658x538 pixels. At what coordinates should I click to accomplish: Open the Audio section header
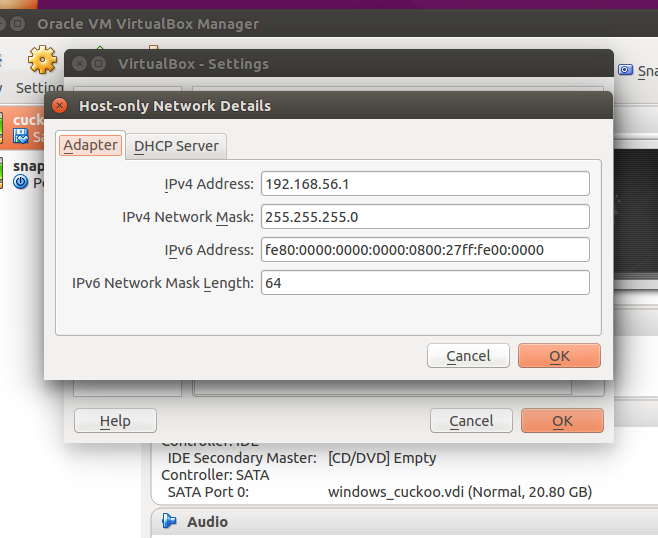[404, 522]
